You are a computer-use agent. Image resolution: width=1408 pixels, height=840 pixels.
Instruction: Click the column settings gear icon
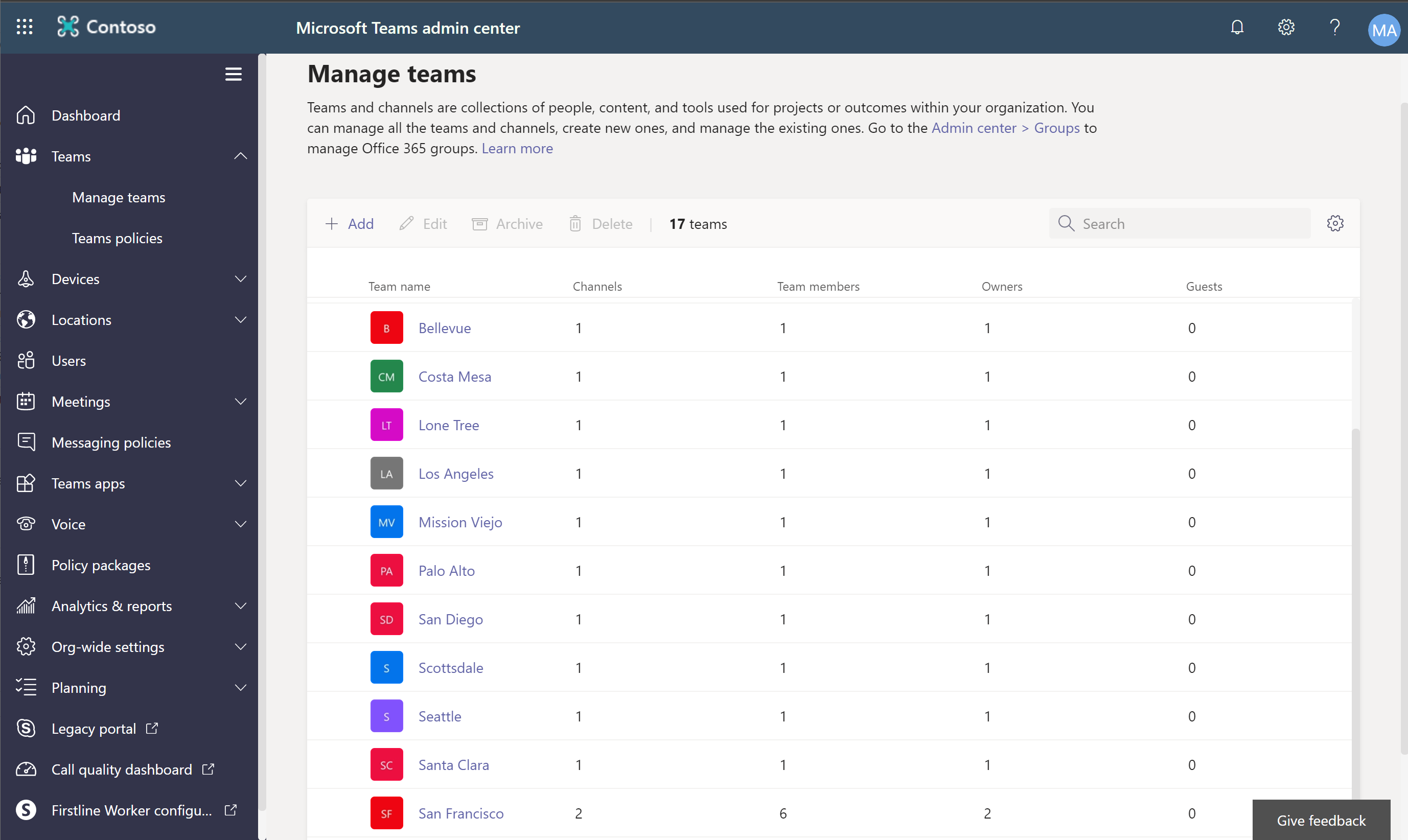click(x=1335, y=223)
